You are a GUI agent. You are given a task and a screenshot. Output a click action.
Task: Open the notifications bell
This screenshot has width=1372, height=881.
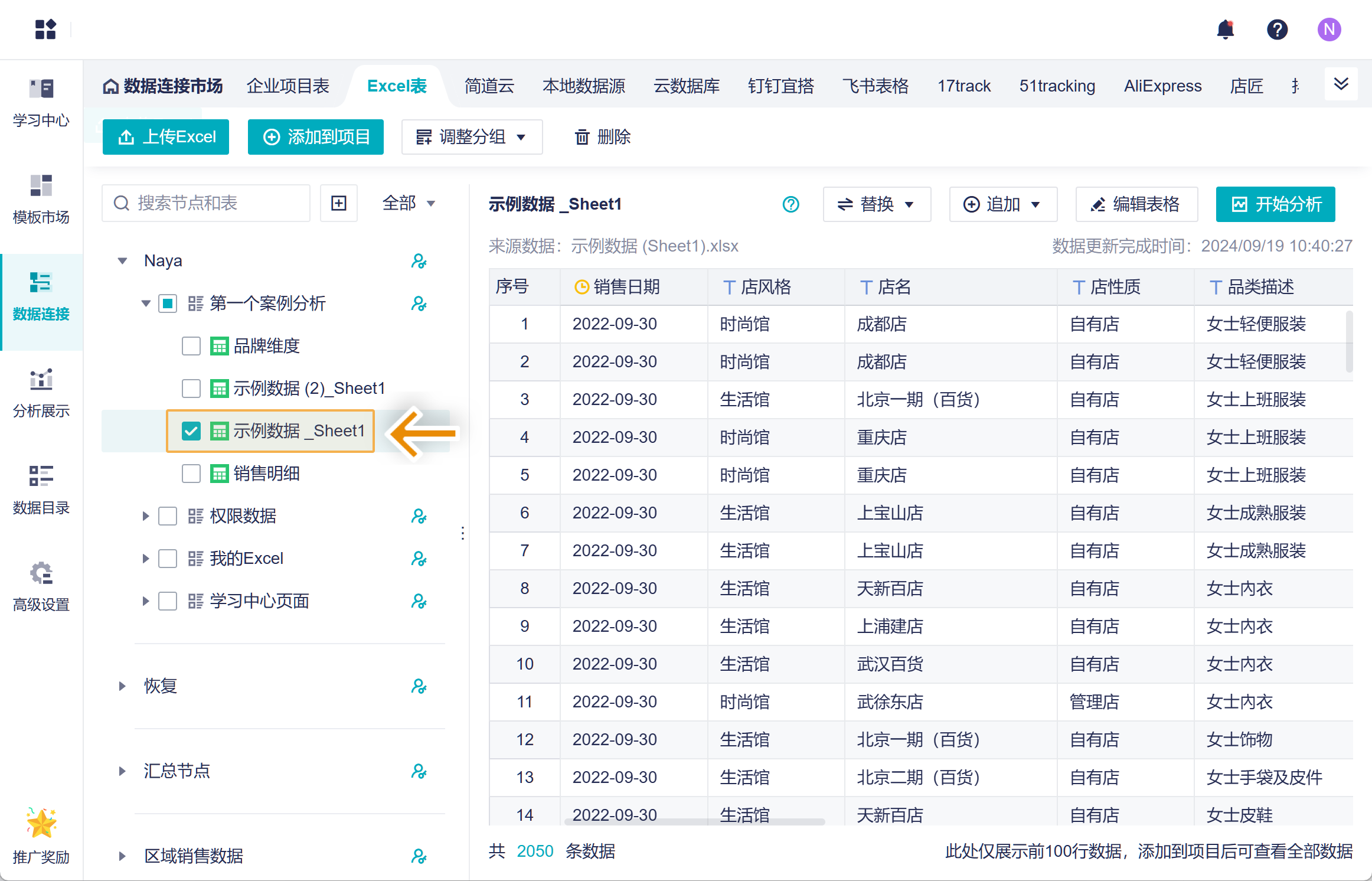pos(1226,29)
